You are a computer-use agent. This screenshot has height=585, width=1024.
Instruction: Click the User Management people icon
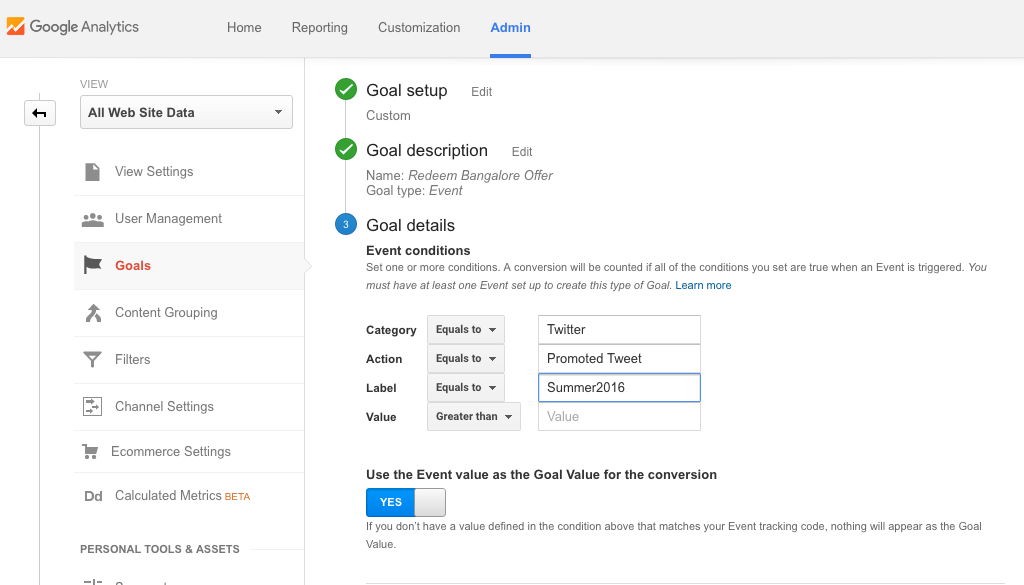[92, 219]
